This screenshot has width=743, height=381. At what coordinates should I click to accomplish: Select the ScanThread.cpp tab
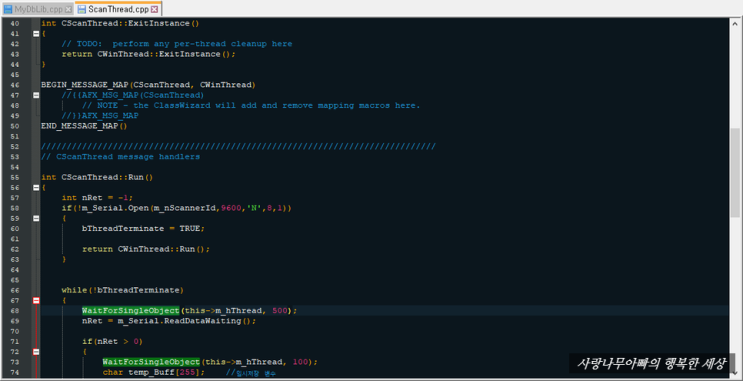click(118, 9)
